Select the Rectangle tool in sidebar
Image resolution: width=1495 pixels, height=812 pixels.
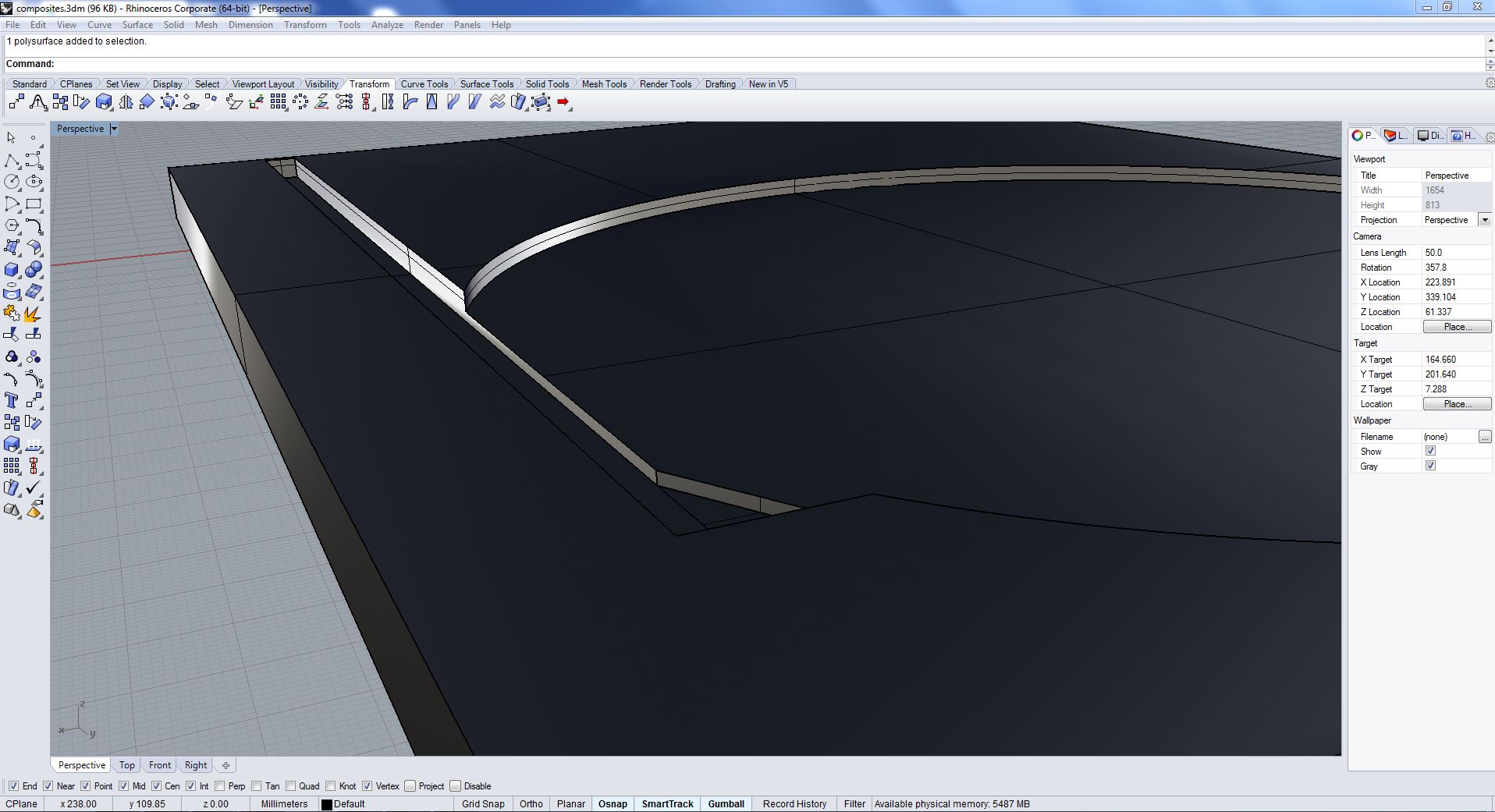(x=34, y=204)
